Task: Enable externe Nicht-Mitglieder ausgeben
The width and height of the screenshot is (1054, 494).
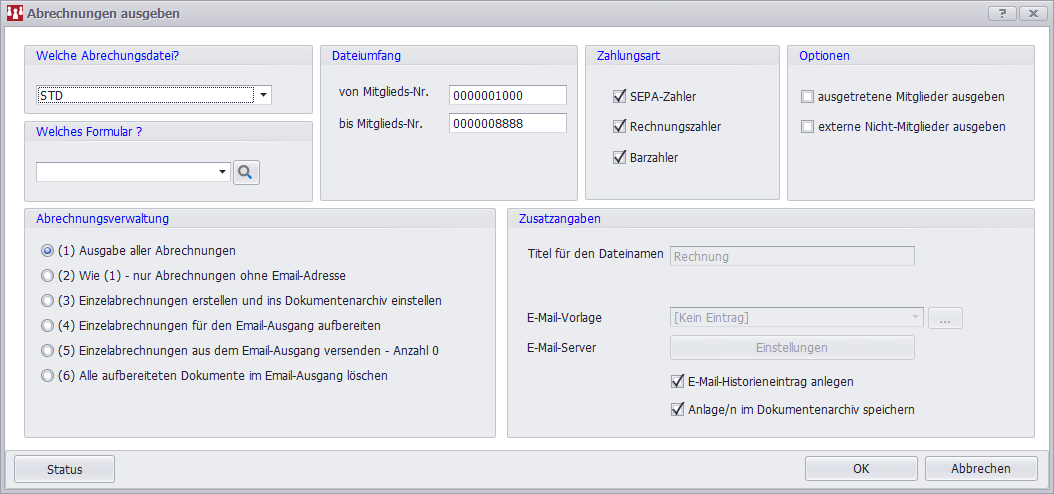Action: point(807,127)
